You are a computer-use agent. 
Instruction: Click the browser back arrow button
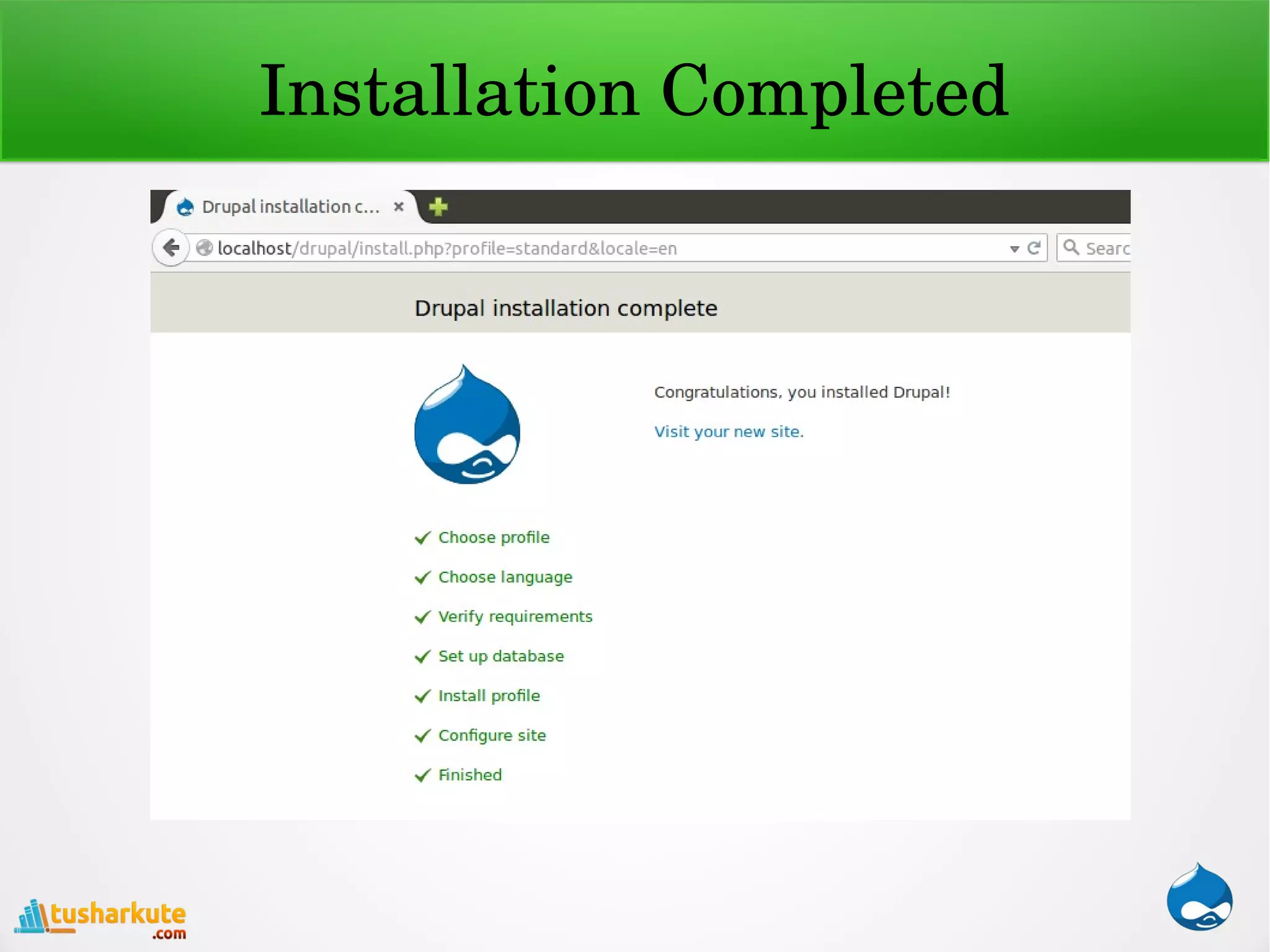coord(171,248)
